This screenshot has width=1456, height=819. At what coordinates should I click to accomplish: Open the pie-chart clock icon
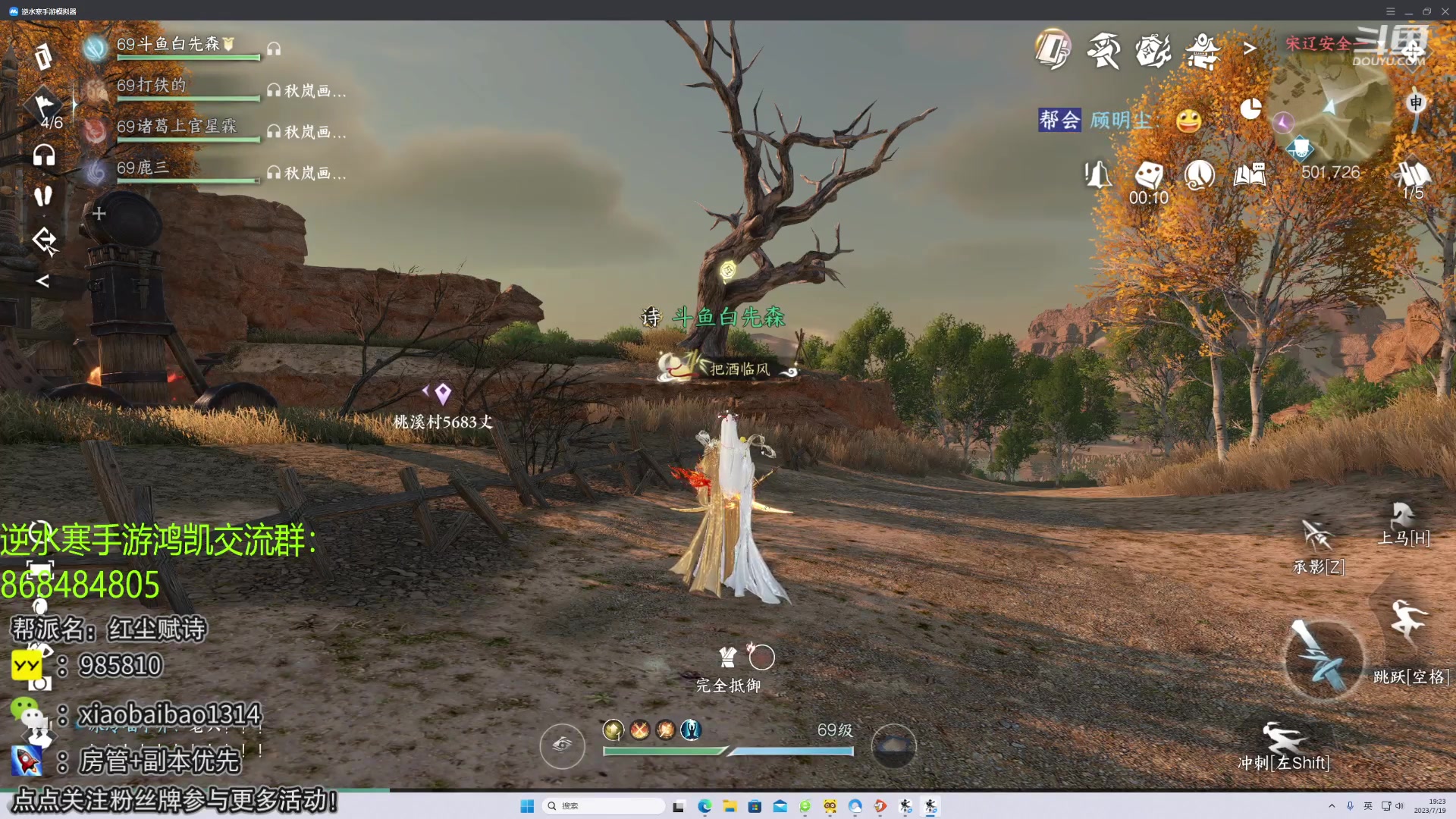click(x=1250, y=109)
